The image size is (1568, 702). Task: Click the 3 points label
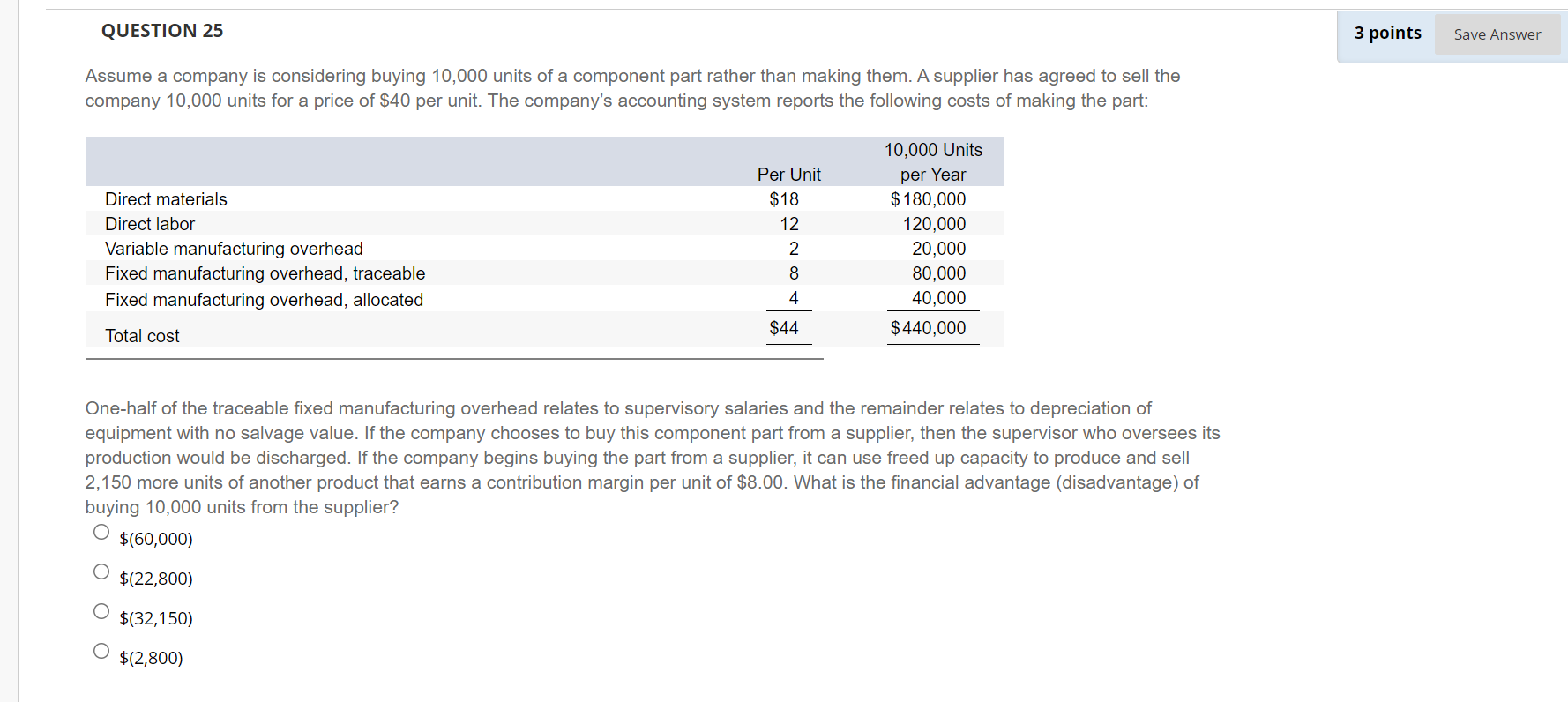(1386, 33)
